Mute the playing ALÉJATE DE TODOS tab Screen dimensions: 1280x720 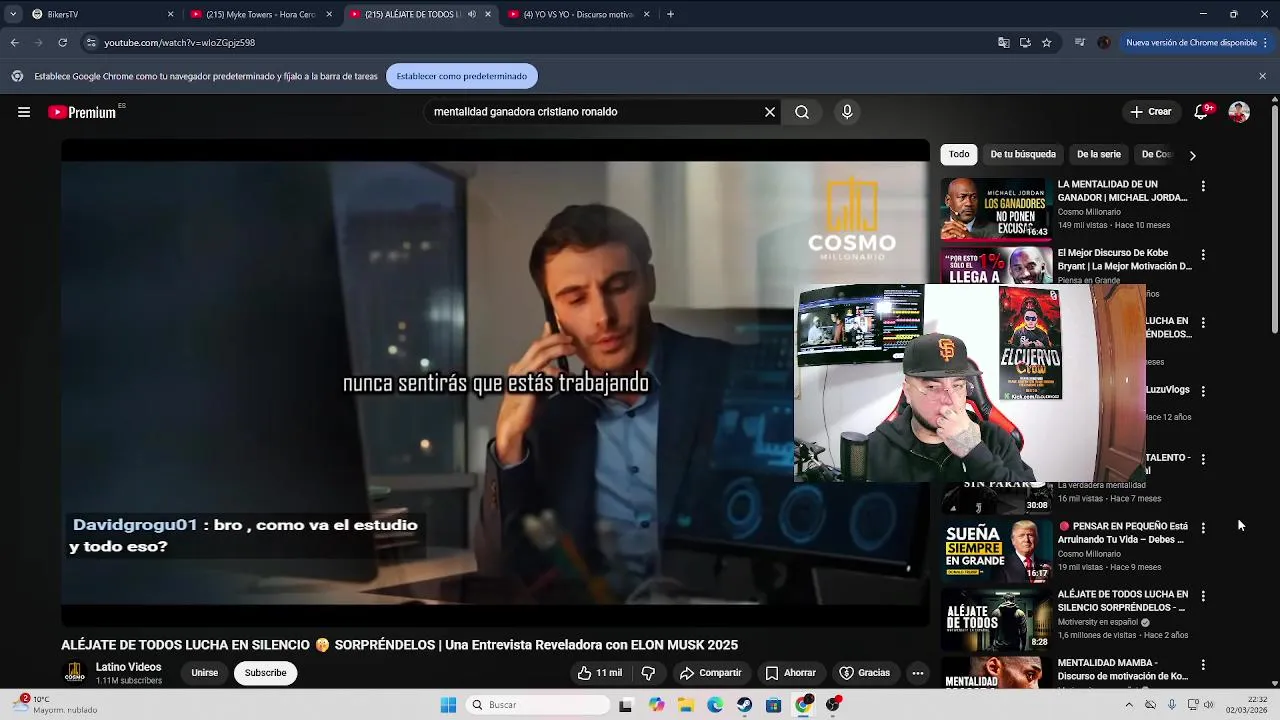coord(471,14)
